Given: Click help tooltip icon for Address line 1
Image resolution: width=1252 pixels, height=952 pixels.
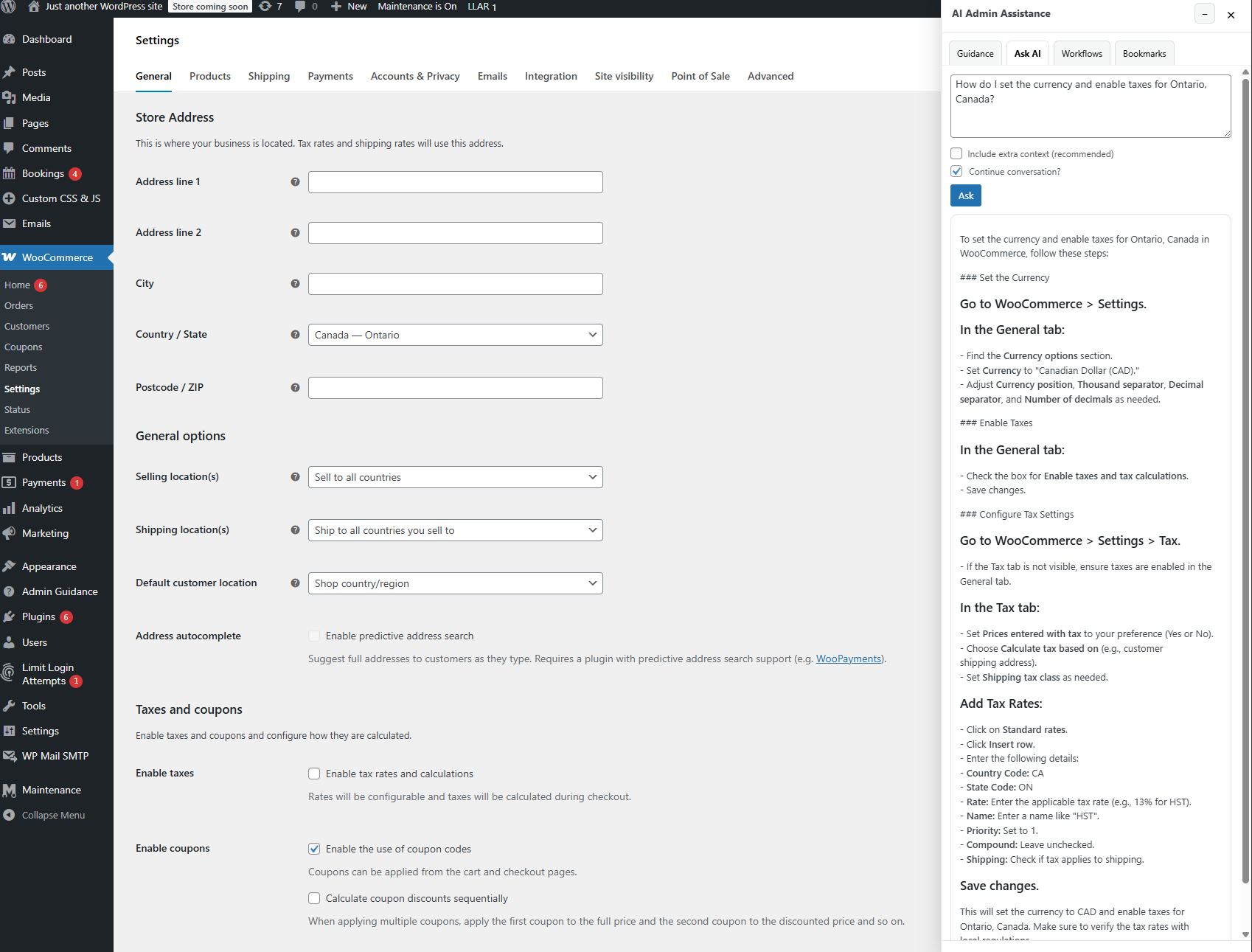Looking at the screenshot, I should click(x=295, y=182).
